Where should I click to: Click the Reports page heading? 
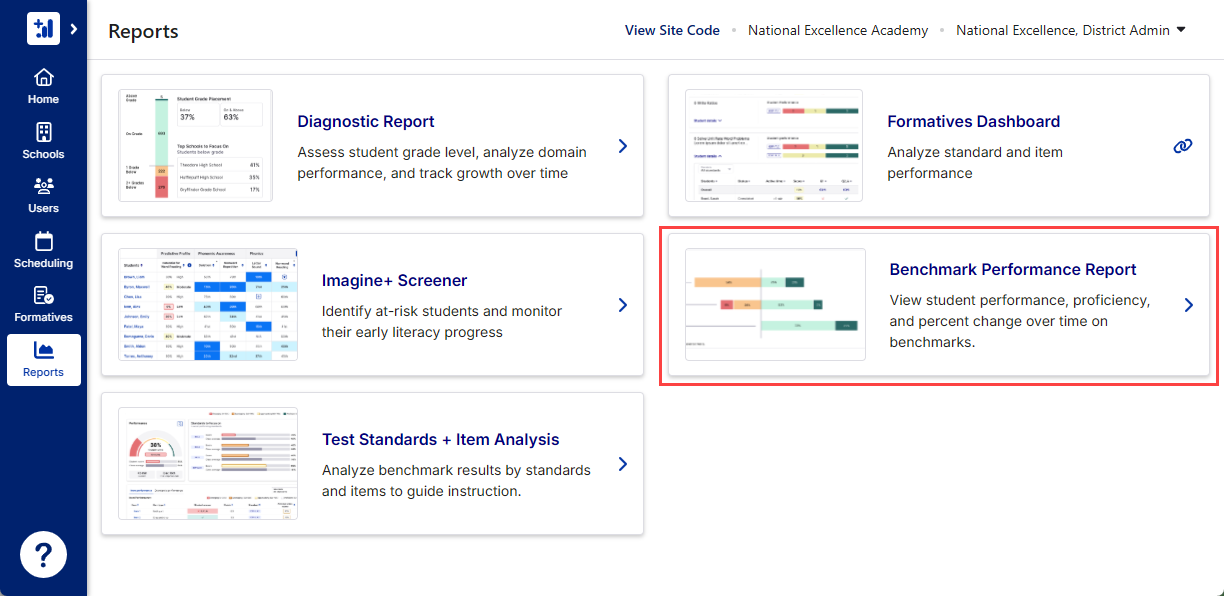pos(143,31)
